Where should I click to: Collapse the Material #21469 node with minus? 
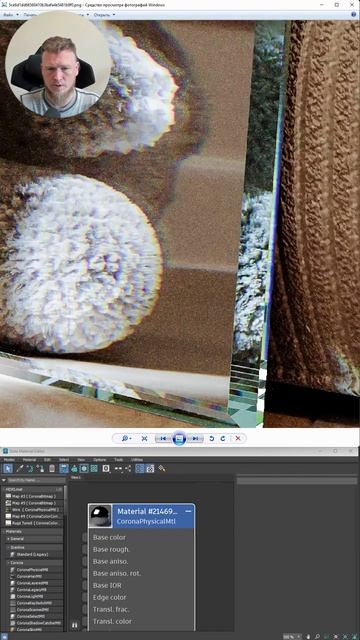coord(188,511)
